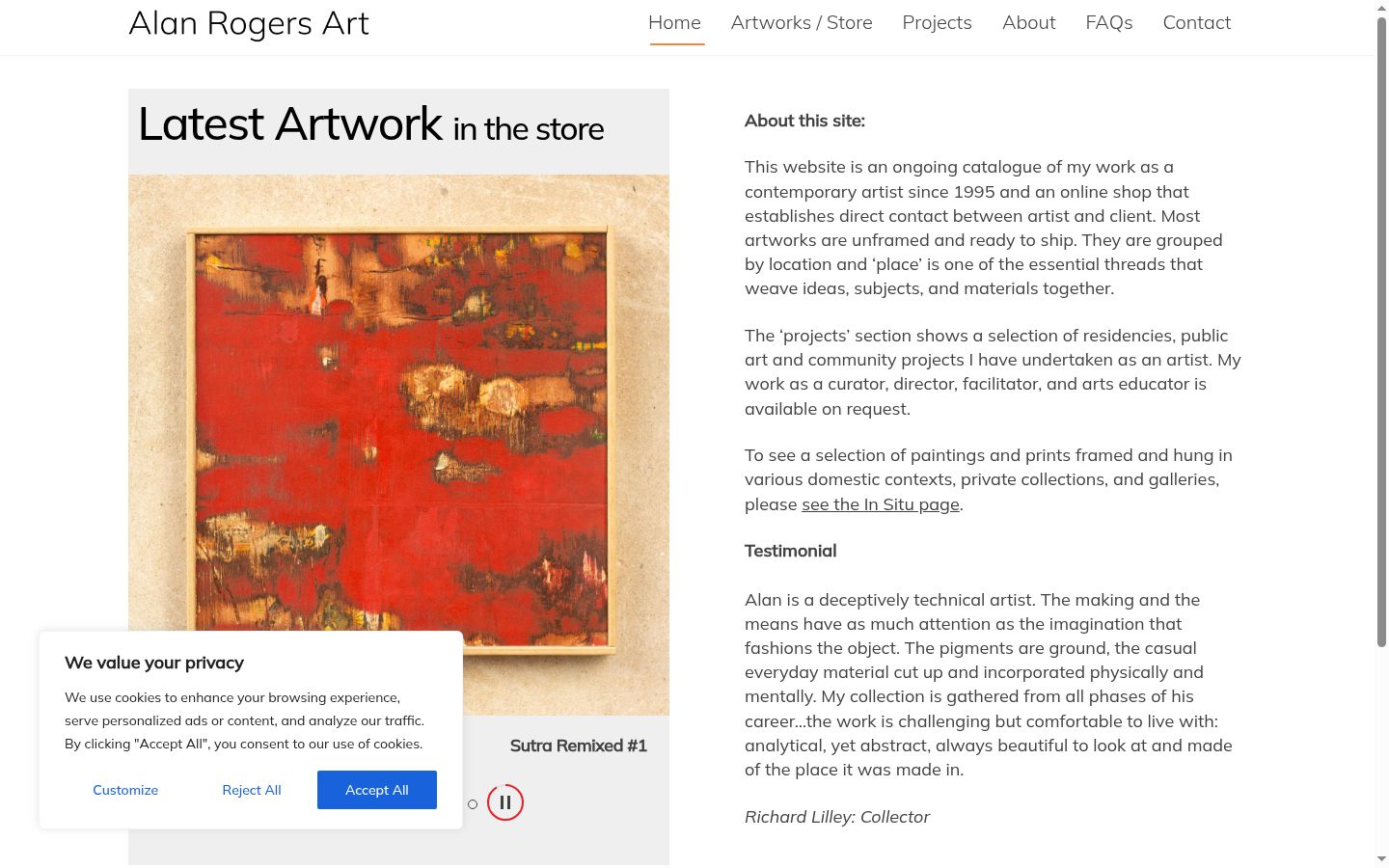Screen dimensions: 1389x868
Task: Open the FAQs page
Action: (x=1109, y=22)
